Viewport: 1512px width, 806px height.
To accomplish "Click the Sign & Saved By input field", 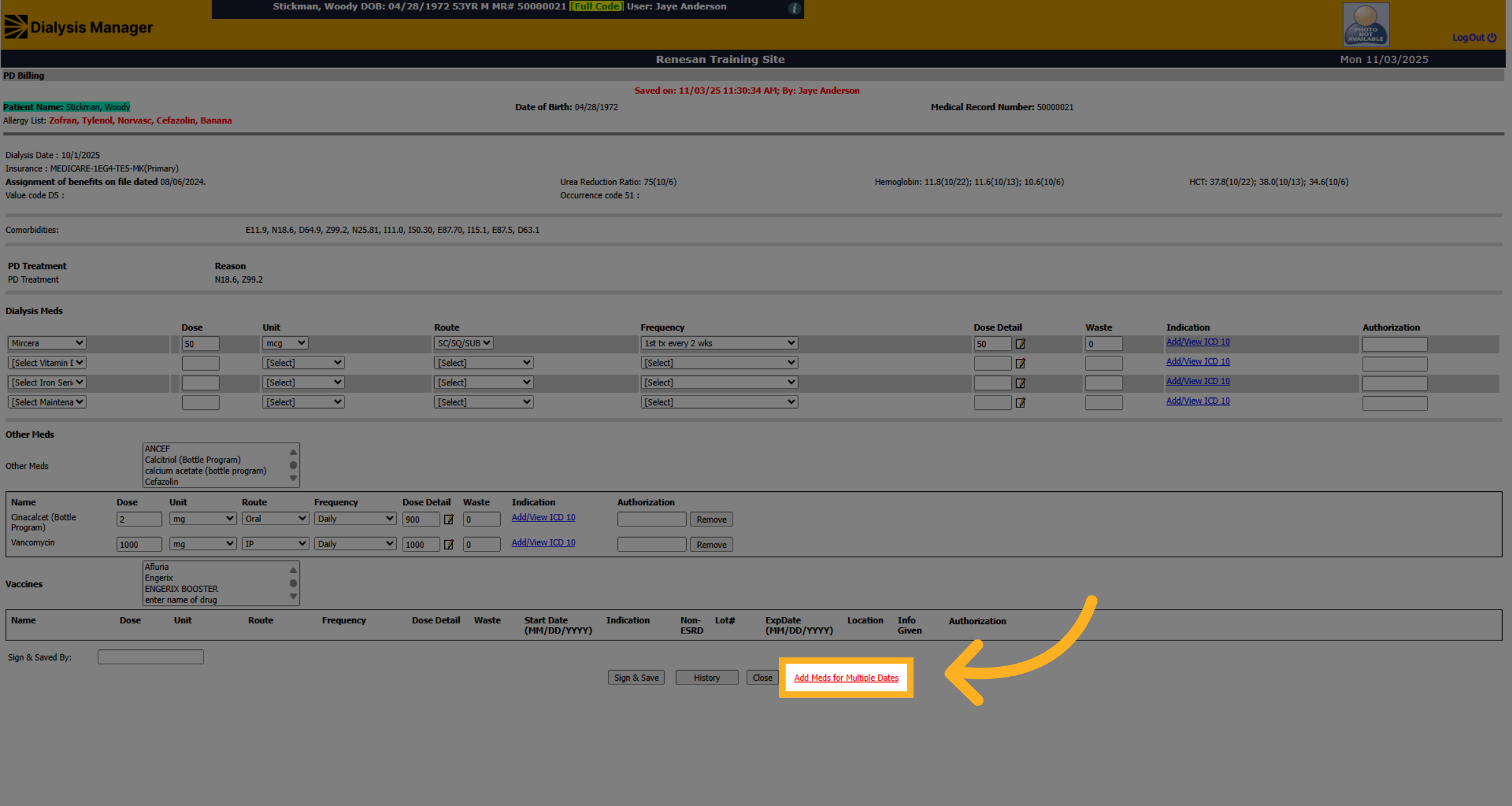I will point(151,657).
